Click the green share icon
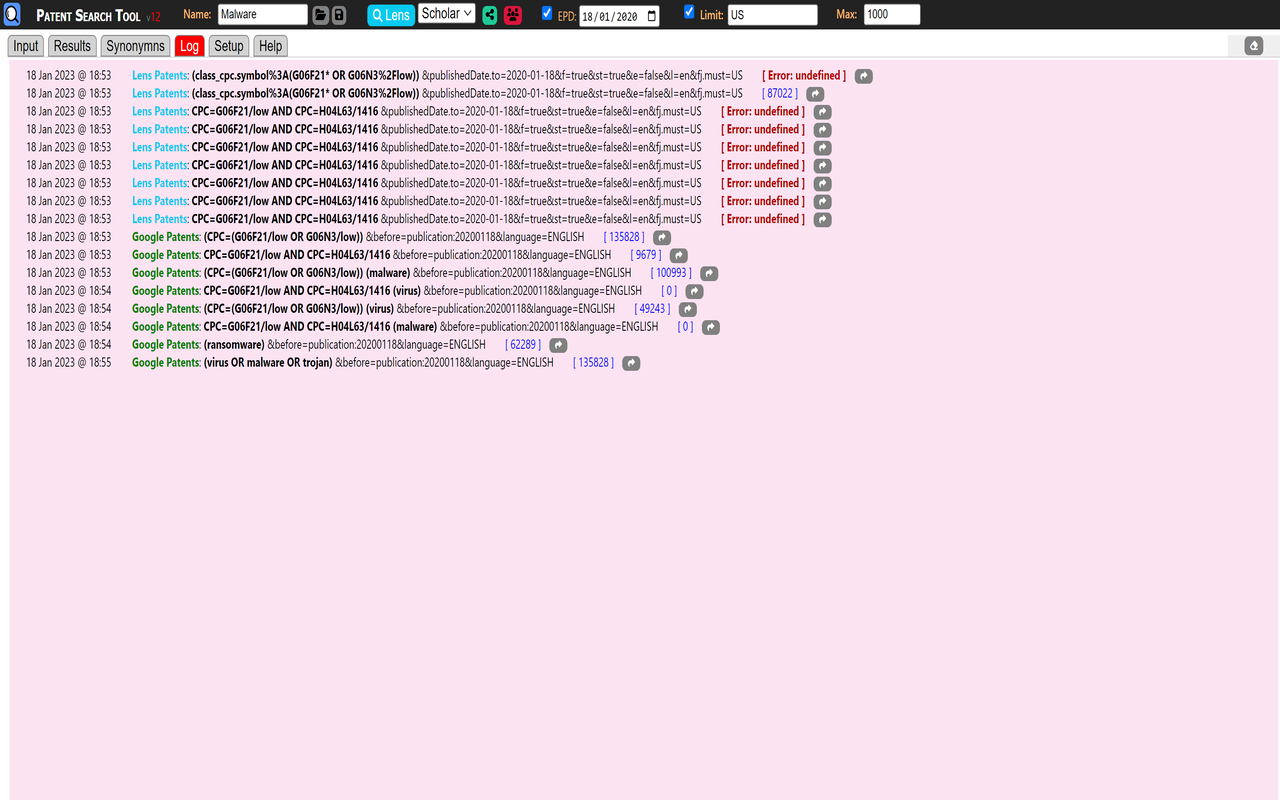The width and height of the screenshot is (1280, 800). click(x=490, y=15)
